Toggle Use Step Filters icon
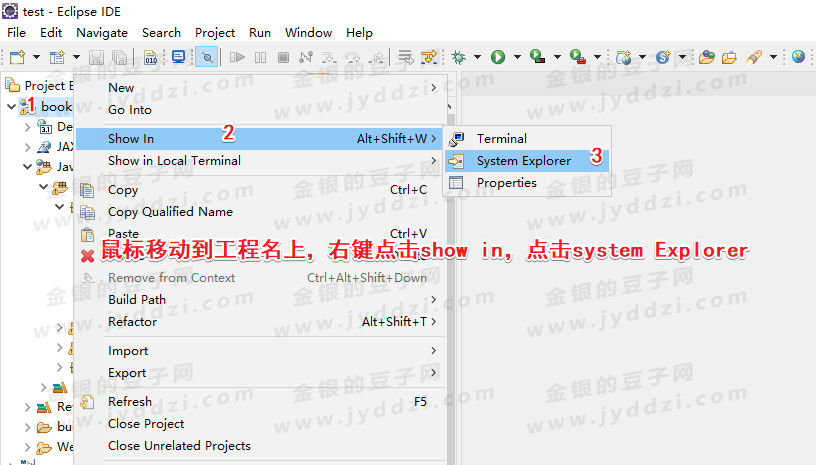Viewport: 816px width, 465px height. pyautogui.click(x=429, y=57)
